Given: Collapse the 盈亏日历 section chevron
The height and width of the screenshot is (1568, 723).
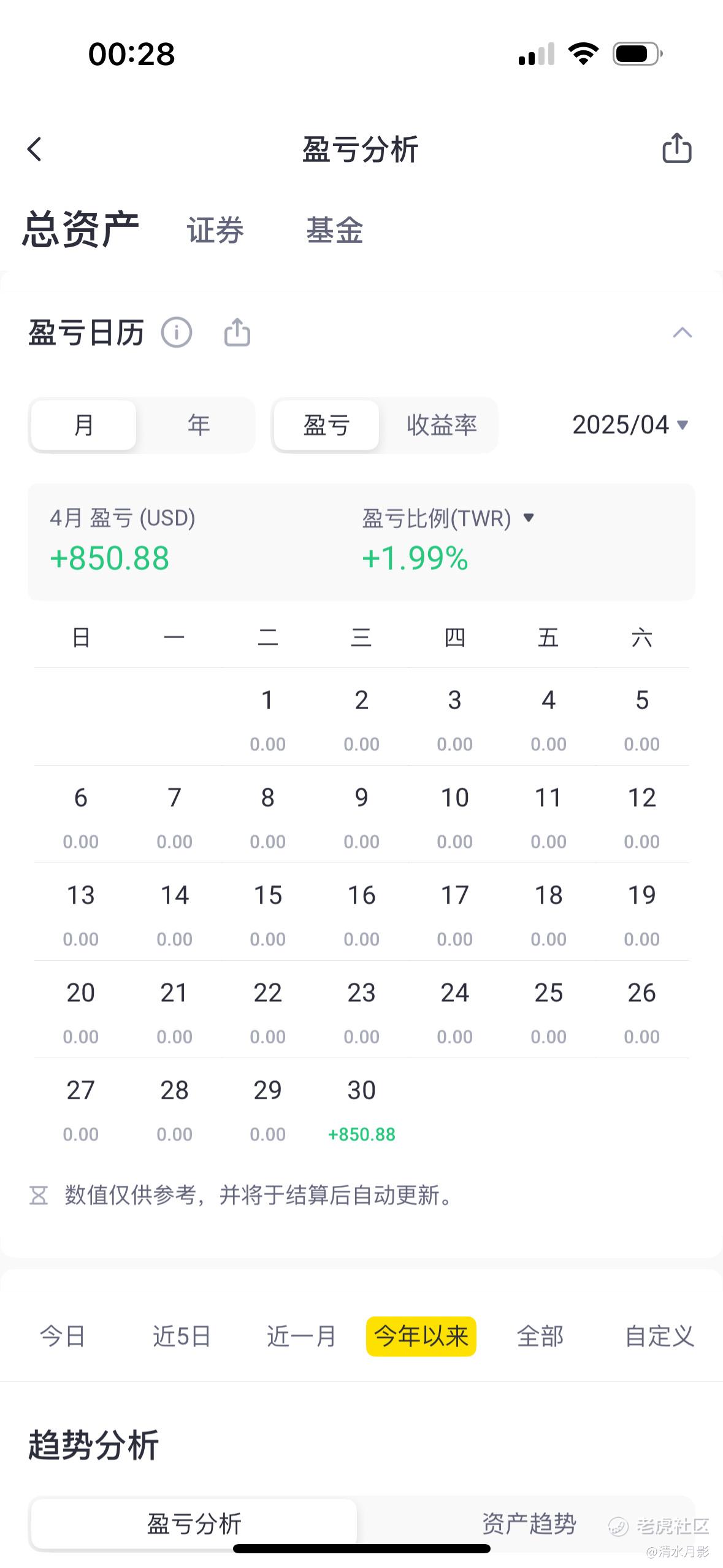Looking at the screenshot, I should coord(682,333).
